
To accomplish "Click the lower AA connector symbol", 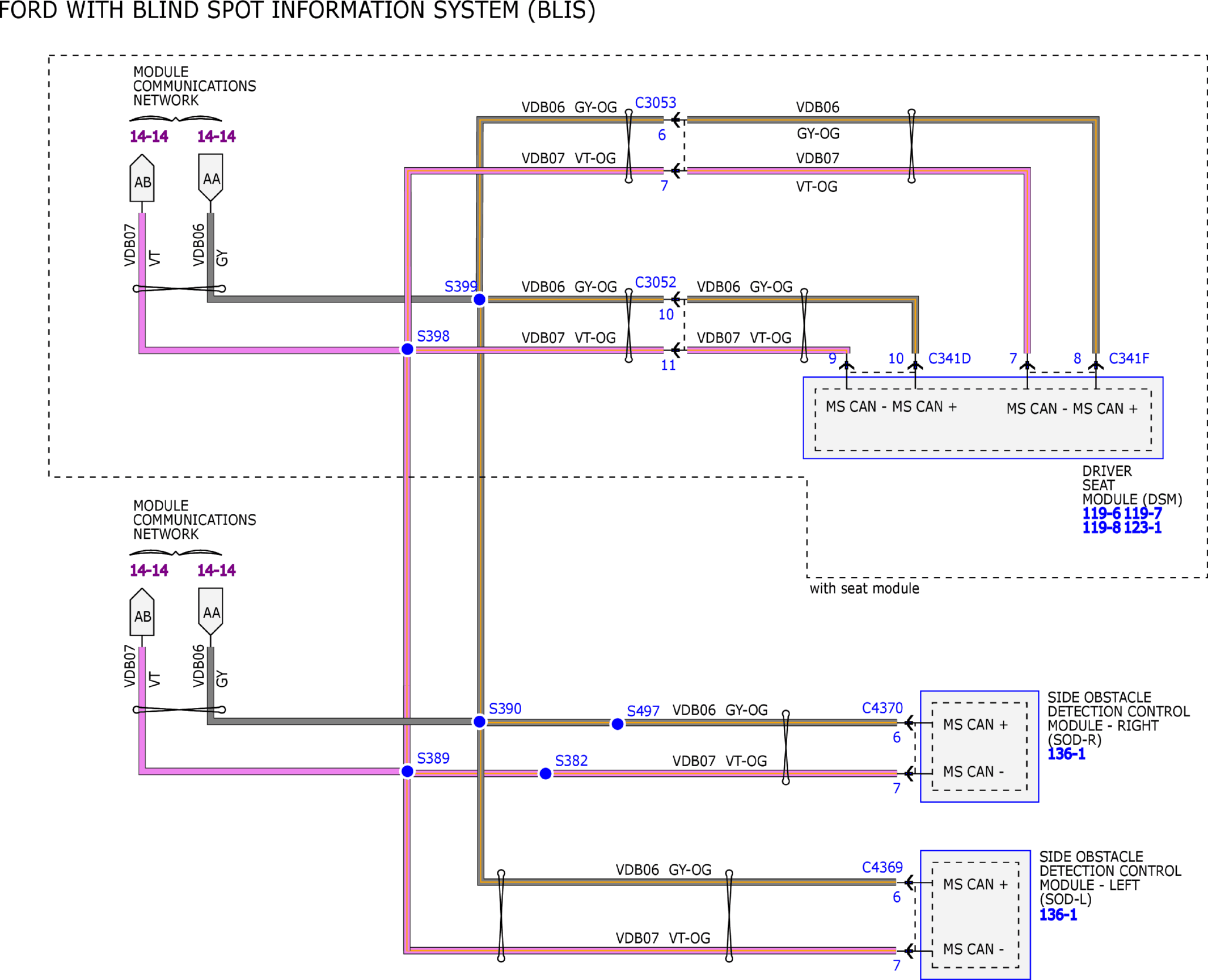I will [210, 611].
